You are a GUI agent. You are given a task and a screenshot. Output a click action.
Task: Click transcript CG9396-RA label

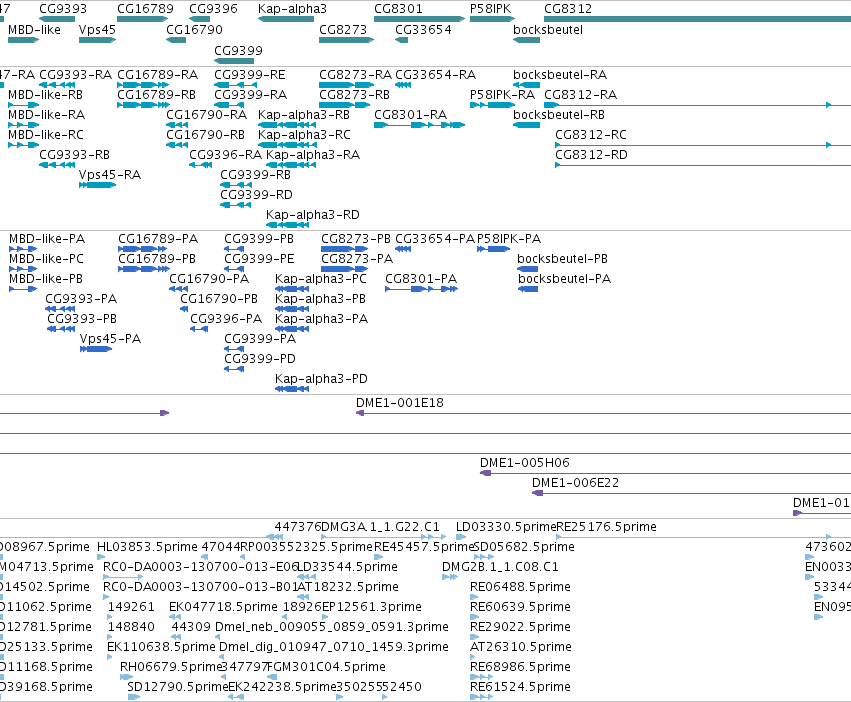[225, 155]
